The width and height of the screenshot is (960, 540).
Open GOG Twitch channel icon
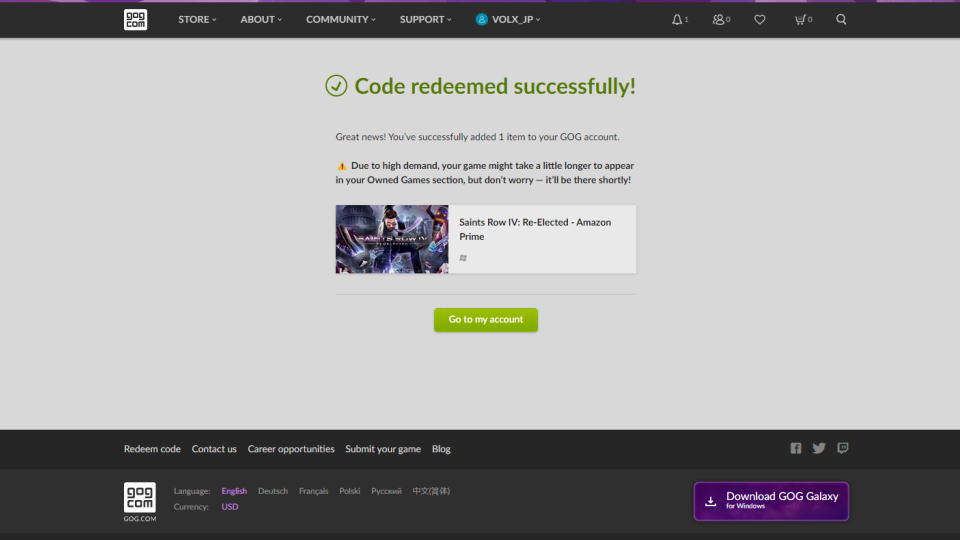(842, 448)
